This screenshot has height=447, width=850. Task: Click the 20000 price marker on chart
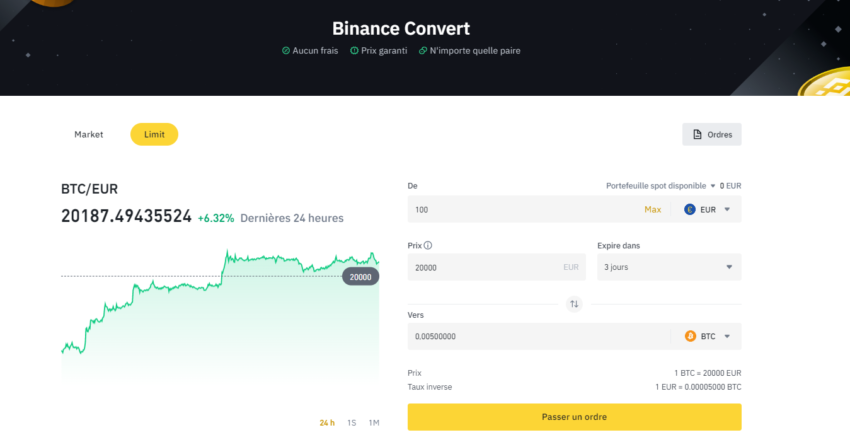360,276
